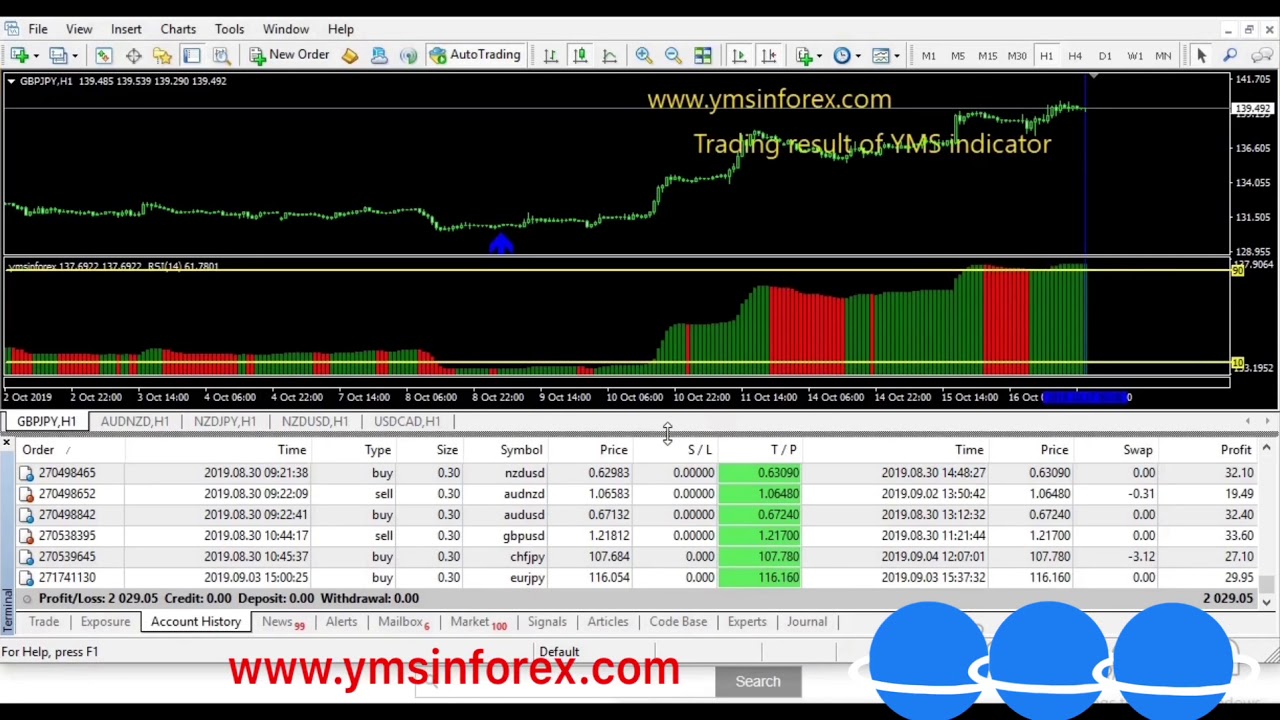
Task: Switch to the AUDNZD,H1 chart tab
Action: tap(134, 422)
